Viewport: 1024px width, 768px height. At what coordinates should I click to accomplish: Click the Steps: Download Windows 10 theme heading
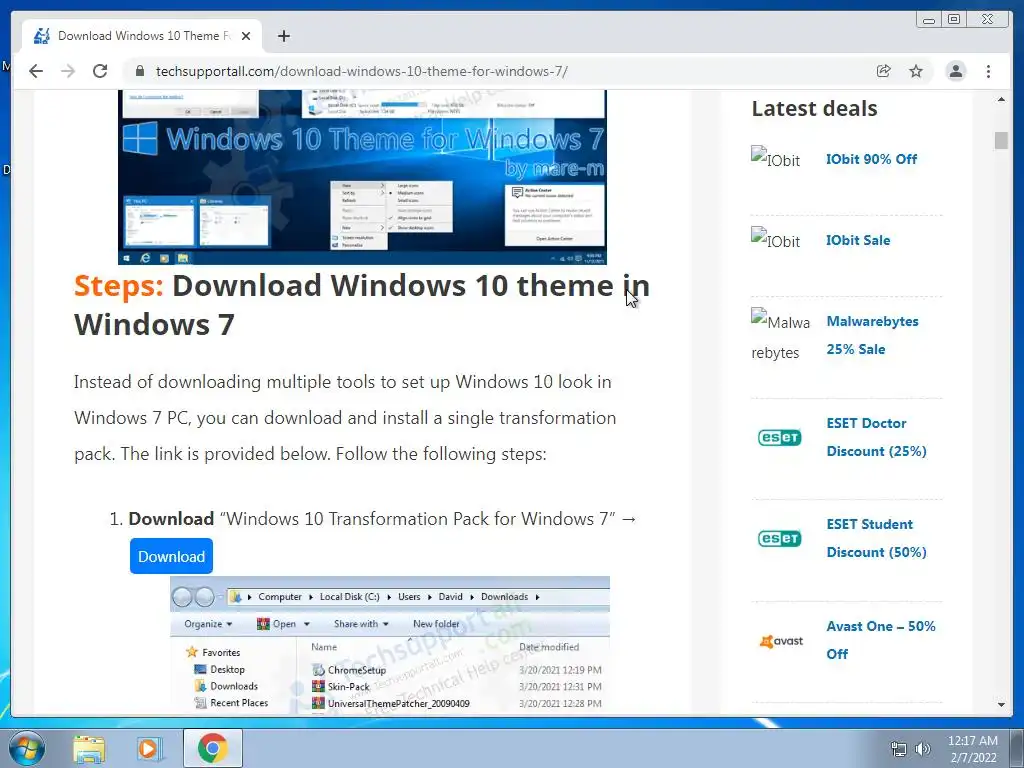(x=362, y=305)
